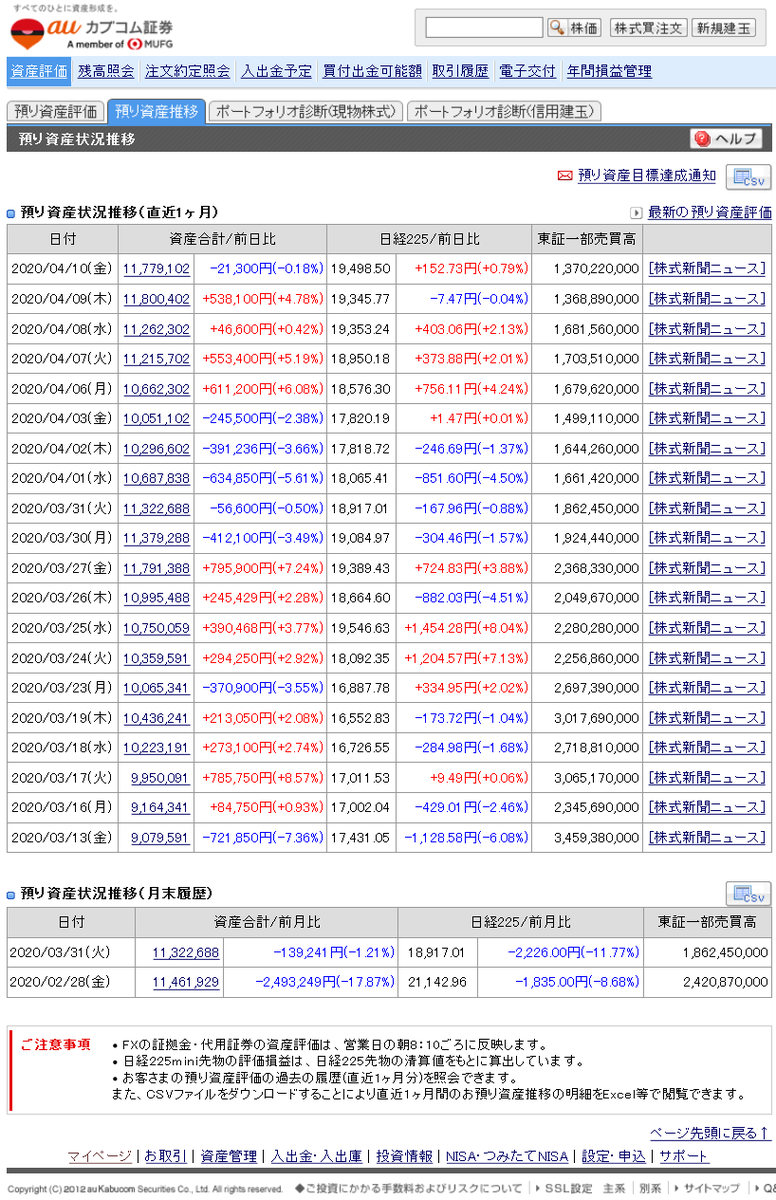Open the マイページ footer link
This screenshot has height=1200, width=776.
[x=99, y=1156]
